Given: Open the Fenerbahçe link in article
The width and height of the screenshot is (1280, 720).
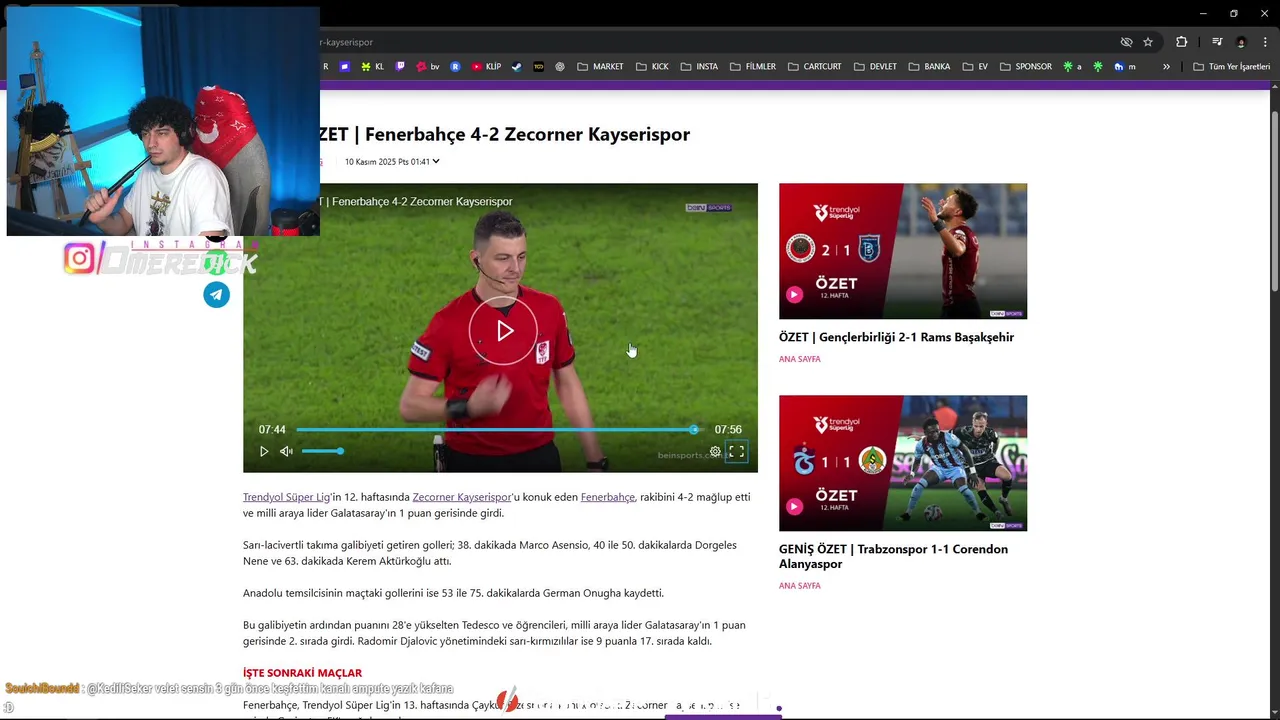Looking at the screenshot, I should click(608, 497).
